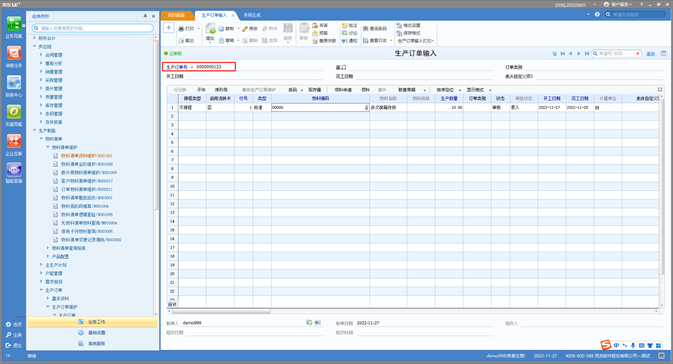This screenshot has height=364, width=673.
Task: Expand the 财务会计 tree node
Action: tap(34, 38)
